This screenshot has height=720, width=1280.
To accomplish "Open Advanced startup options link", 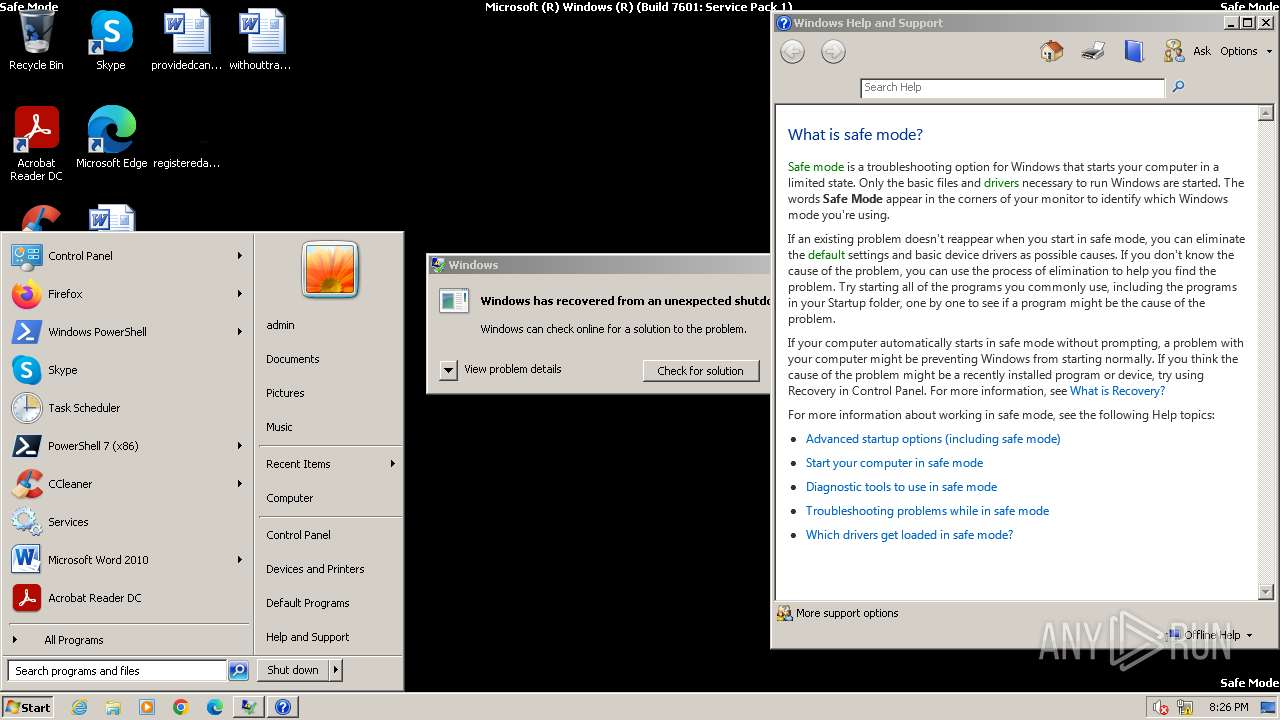I will coord(933,439).
